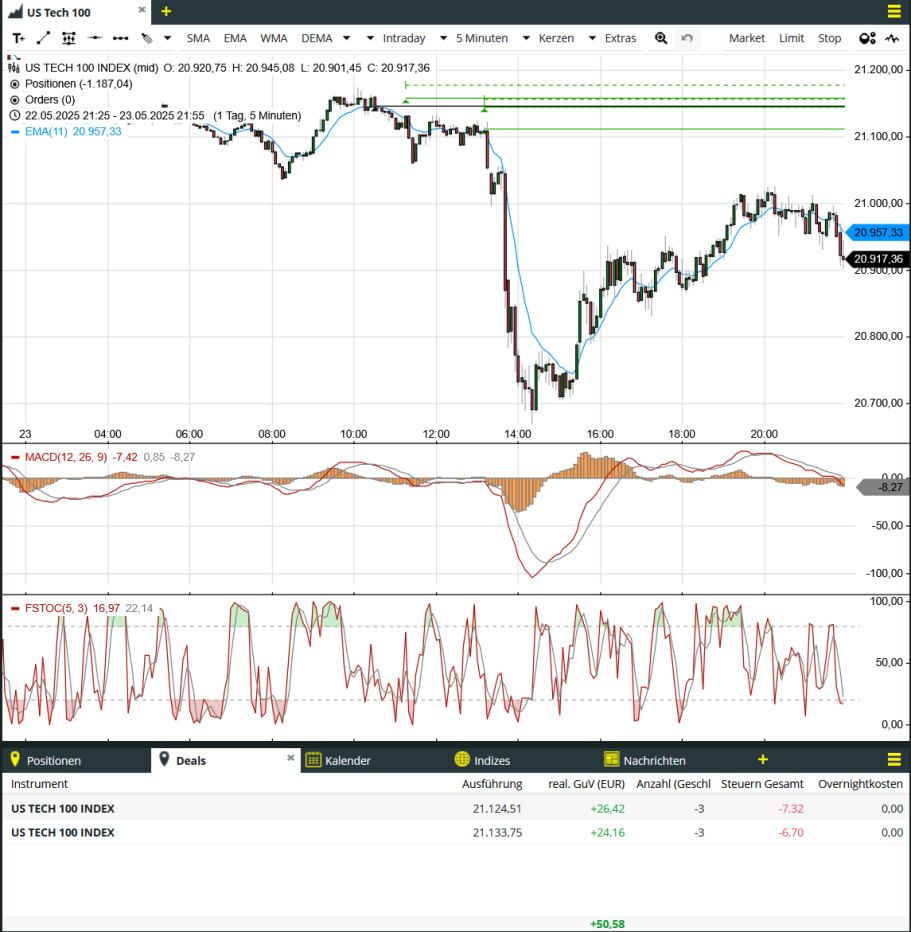Click the MACD(12, 26, 9) indicator label
The image size is (911, 932).
pos(66,457)
